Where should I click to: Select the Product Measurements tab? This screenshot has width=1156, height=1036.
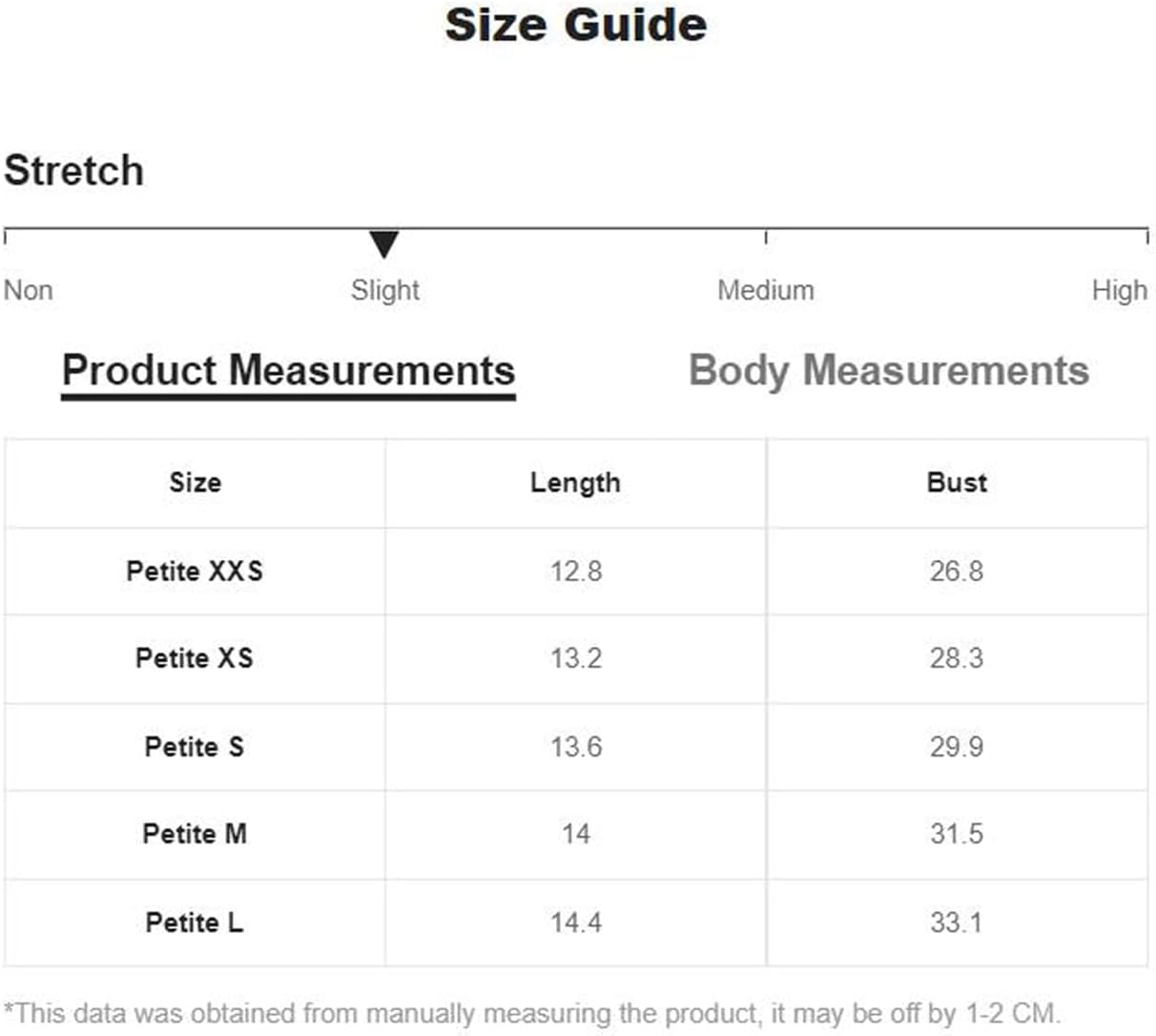pos(288,371)
